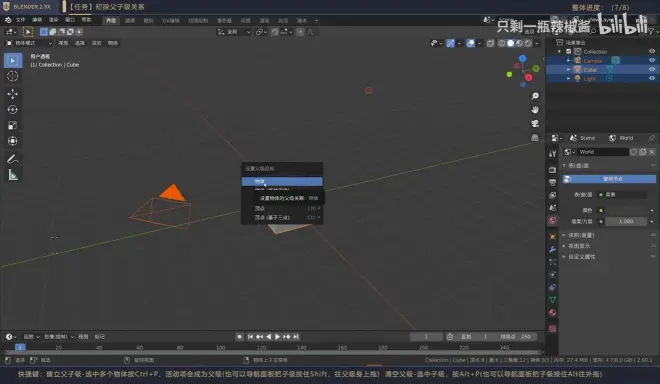The image size is (660, 384).
Task: Toggle viewport overlays button
Action: pos(471,43)
